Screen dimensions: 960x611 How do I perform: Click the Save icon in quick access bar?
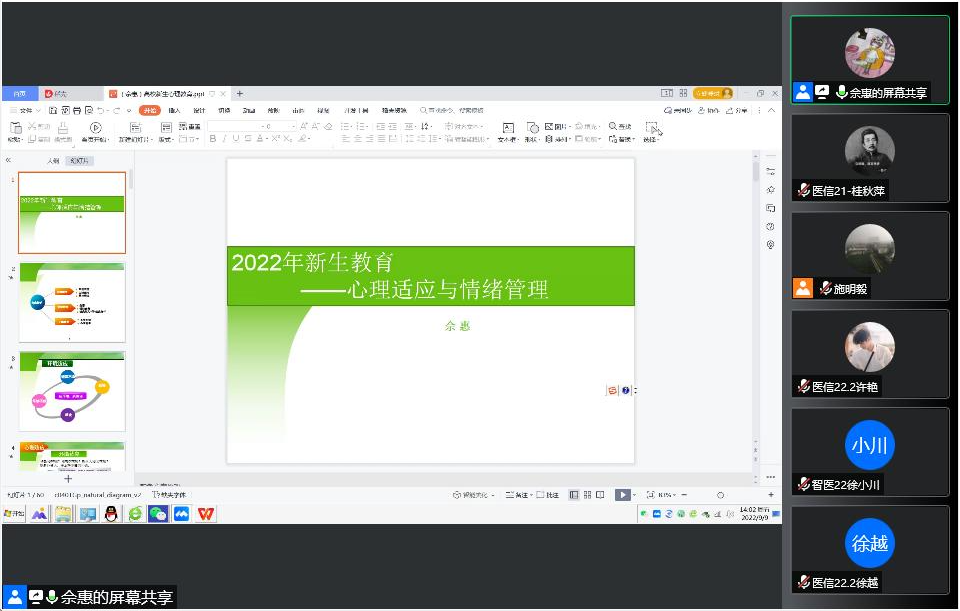coord(53,110)
